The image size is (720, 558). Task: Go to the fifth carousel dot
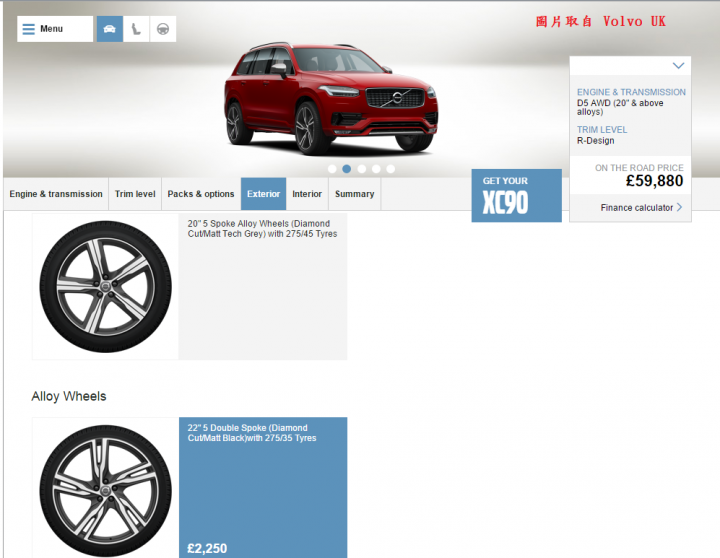(x=391, y=169)
